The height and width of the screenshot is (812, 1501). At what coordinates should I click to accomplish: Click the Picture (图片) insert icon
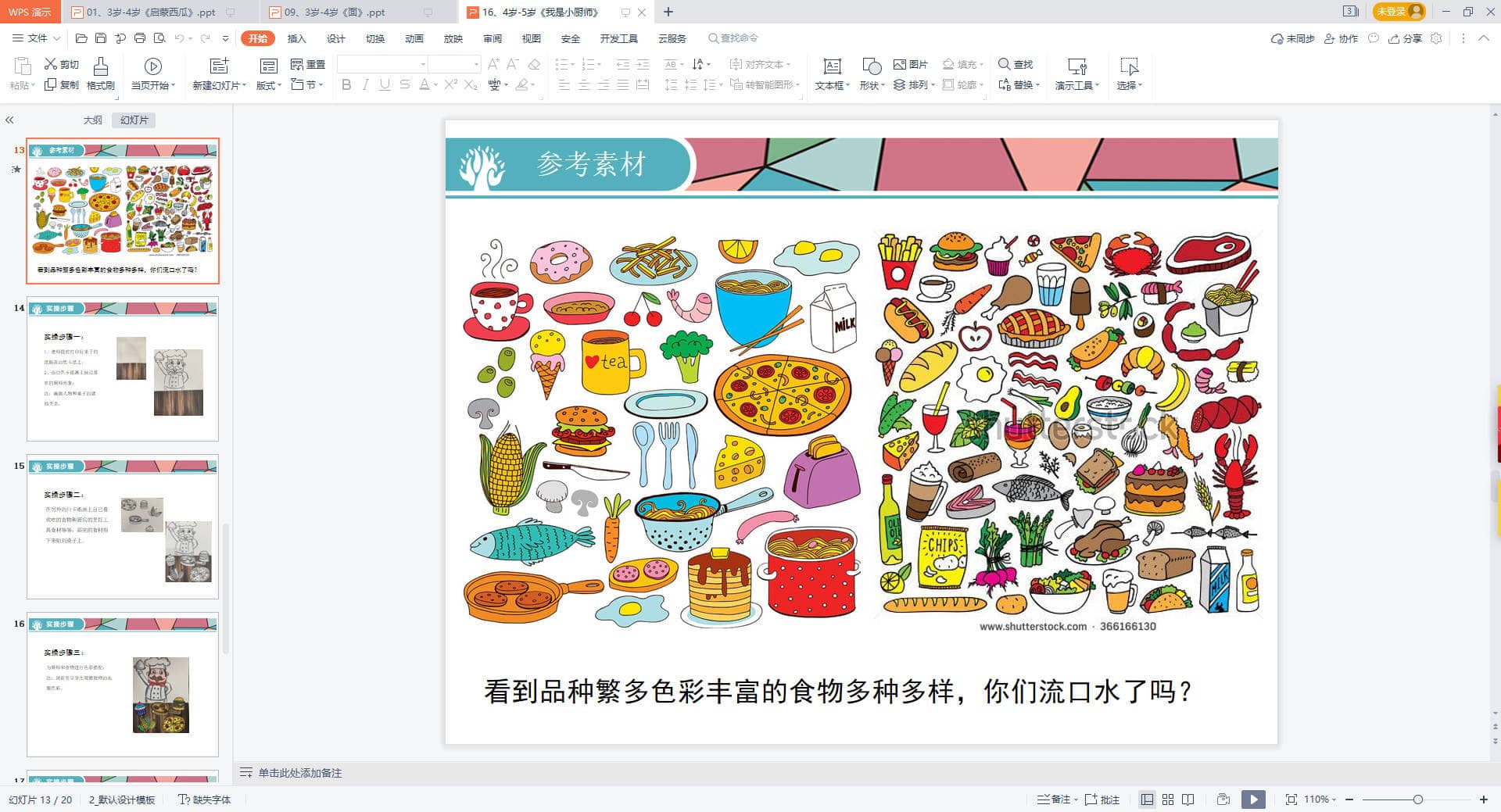coord(910,64)
